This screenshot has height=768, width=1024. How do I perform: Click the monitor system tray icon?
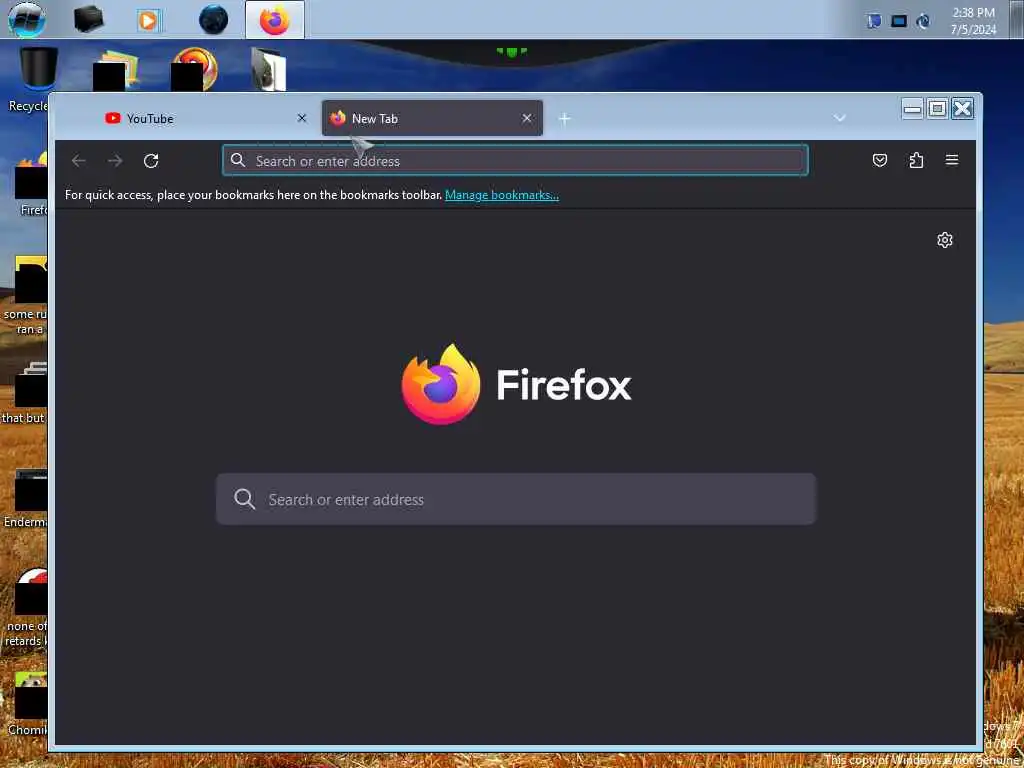(x=899, y=21)
